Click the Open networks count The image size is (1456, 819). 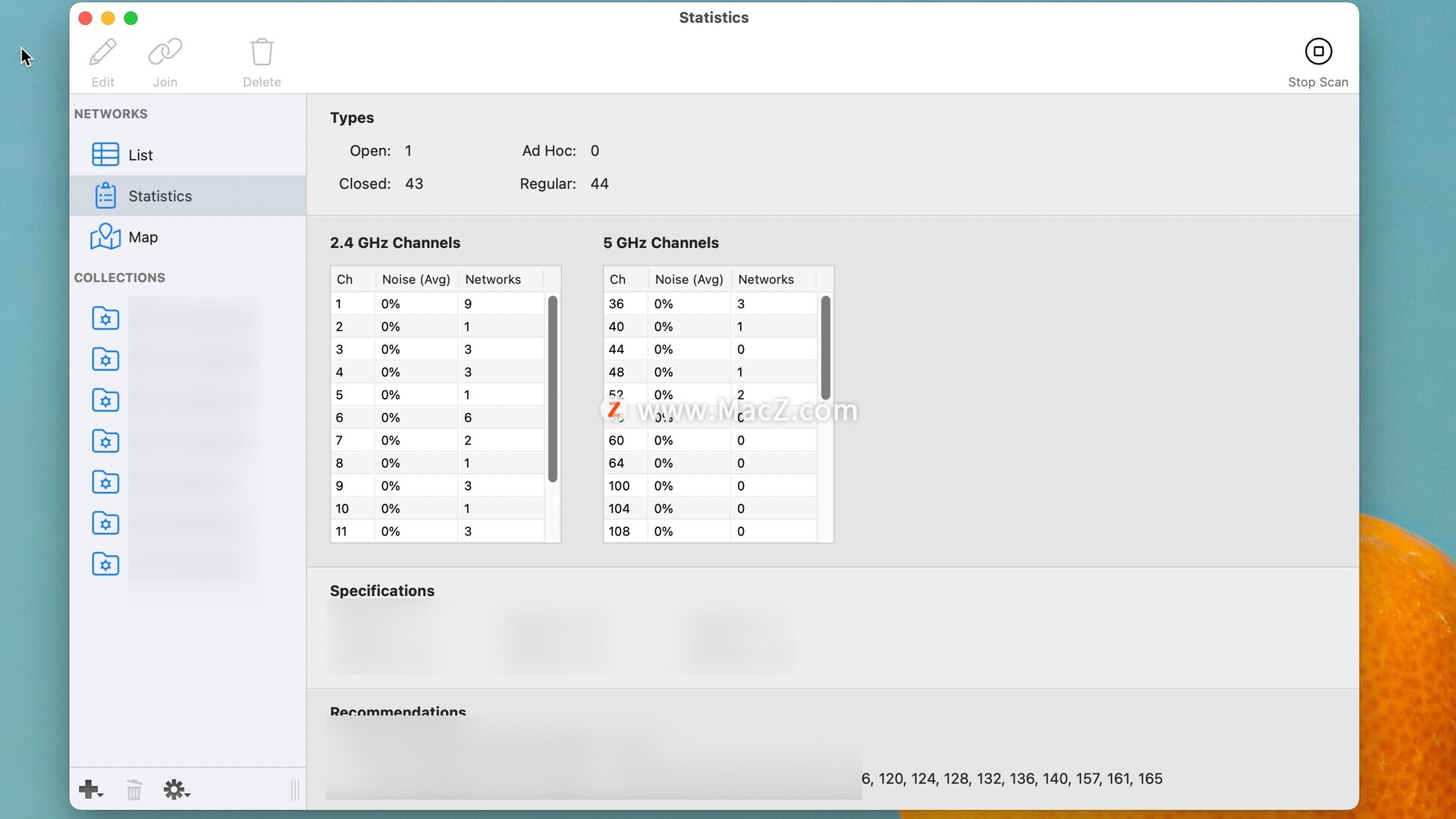408,151
